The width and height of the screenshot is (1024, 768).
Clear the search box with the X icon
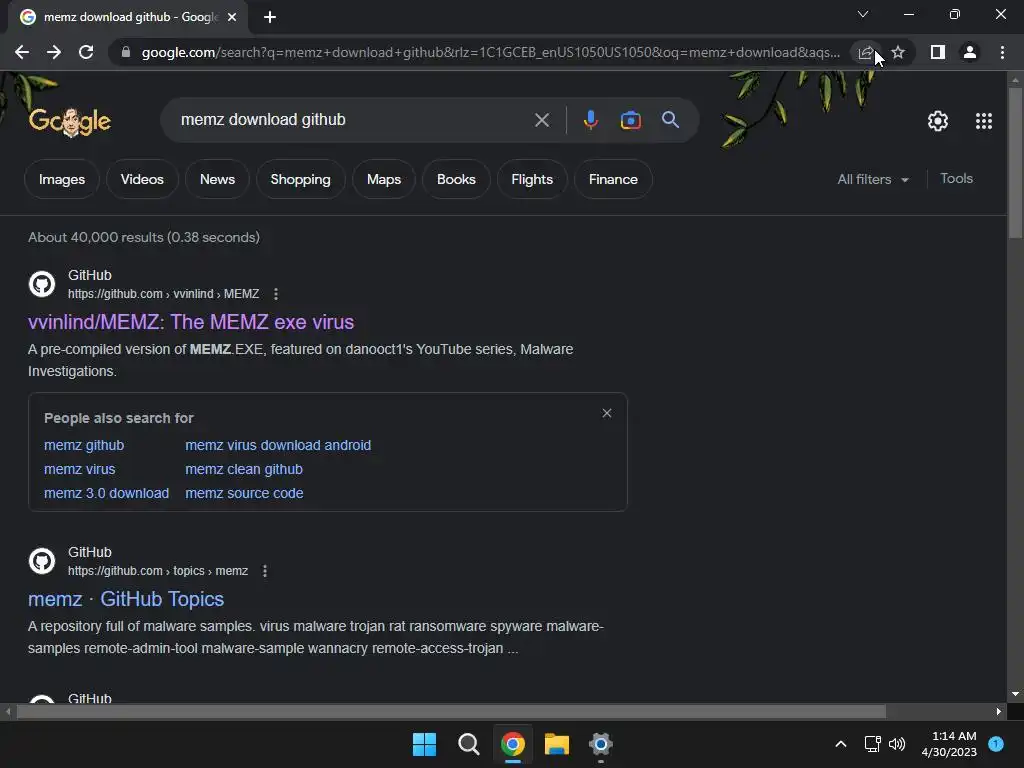[x=541, y=120]
